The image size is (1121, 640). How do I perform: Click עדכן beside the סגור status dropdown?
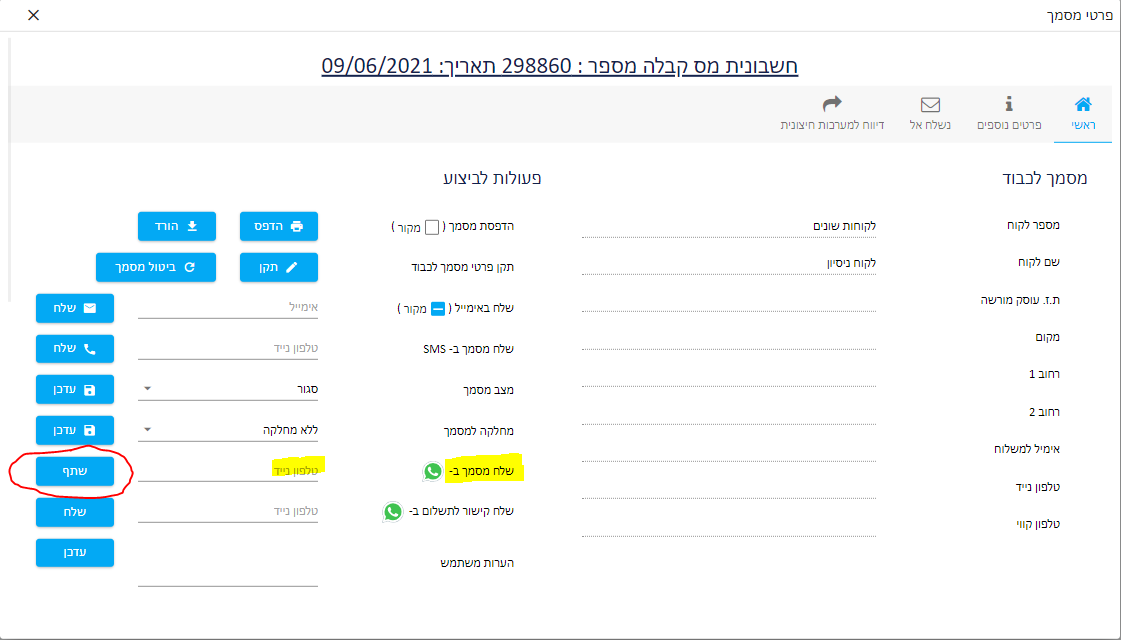[75, 389]
